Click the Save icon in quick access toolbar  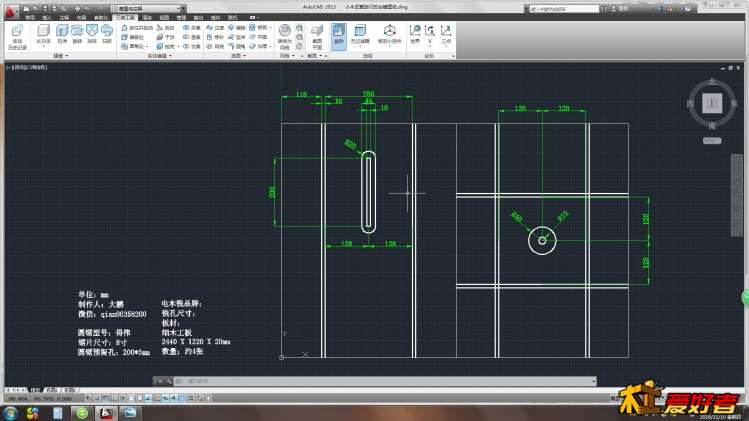[x=44, y=9]
